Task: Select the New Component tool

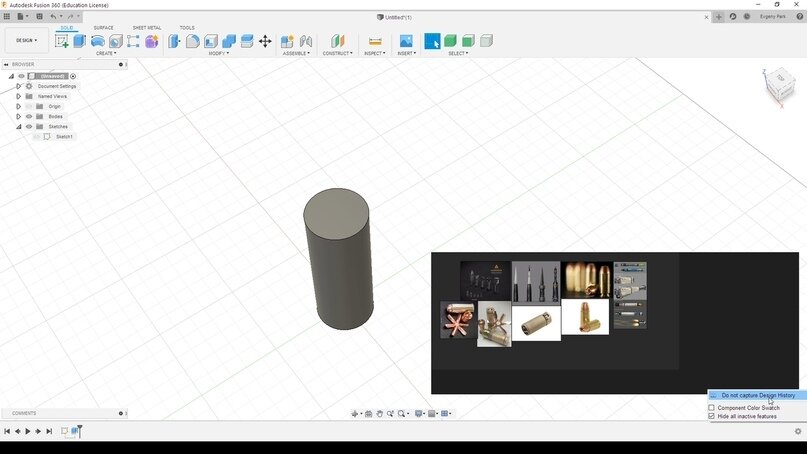Action: 287,41
